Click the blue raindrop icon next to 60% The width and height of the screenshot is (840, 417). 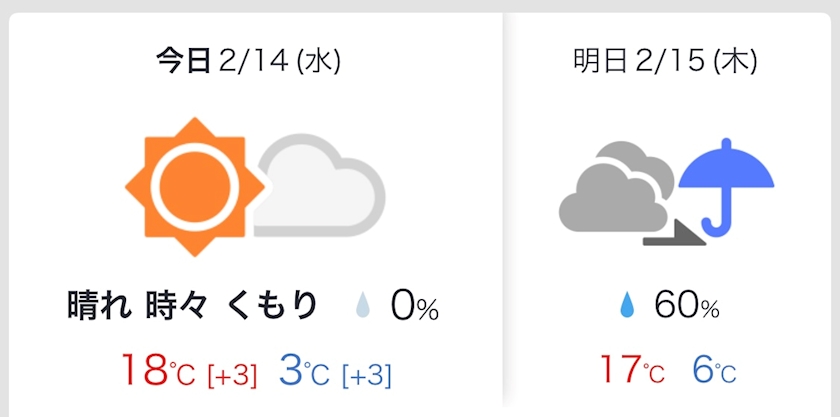point(626,307)
